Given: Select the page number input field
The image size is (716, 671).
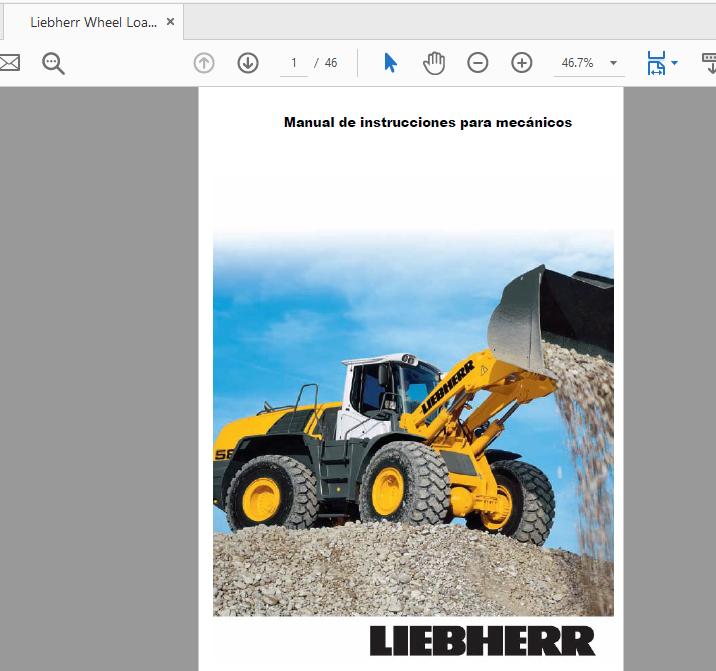Looking at the screenshot, I should pyautogui.click(x=294, y=63).
